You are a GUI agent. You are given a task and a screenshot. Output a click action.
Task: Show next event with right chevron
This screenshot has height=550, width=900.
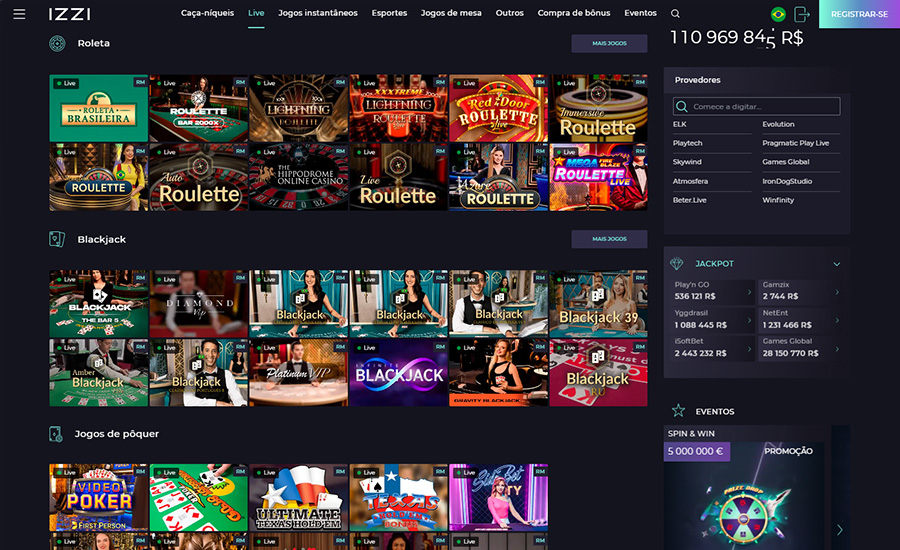(840, 529)
